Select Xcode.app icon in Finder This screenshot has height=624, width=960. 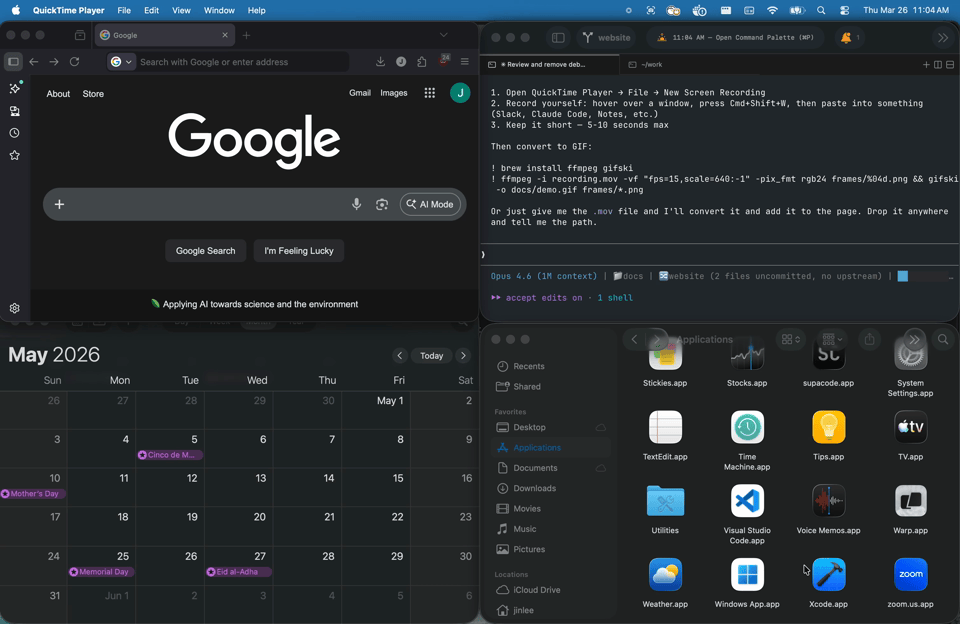828,574
